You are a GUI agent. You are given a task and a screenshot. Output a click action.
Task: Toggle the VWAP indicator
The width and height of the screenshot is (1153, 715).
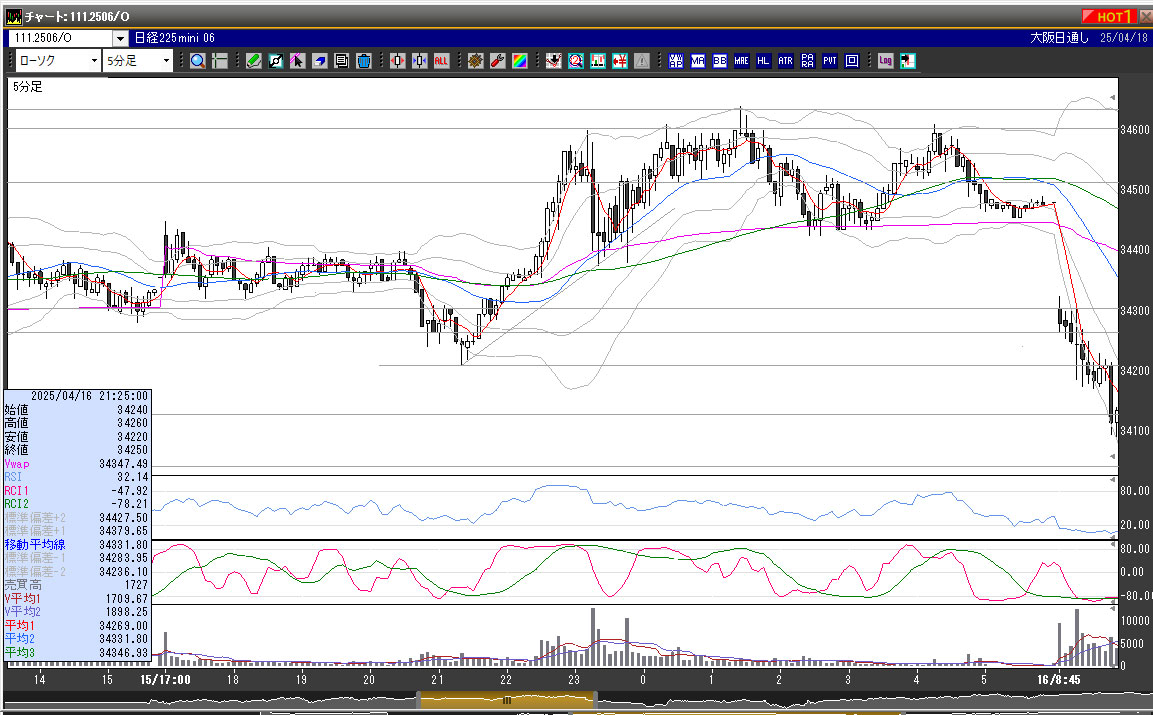(x=676, y=61)
